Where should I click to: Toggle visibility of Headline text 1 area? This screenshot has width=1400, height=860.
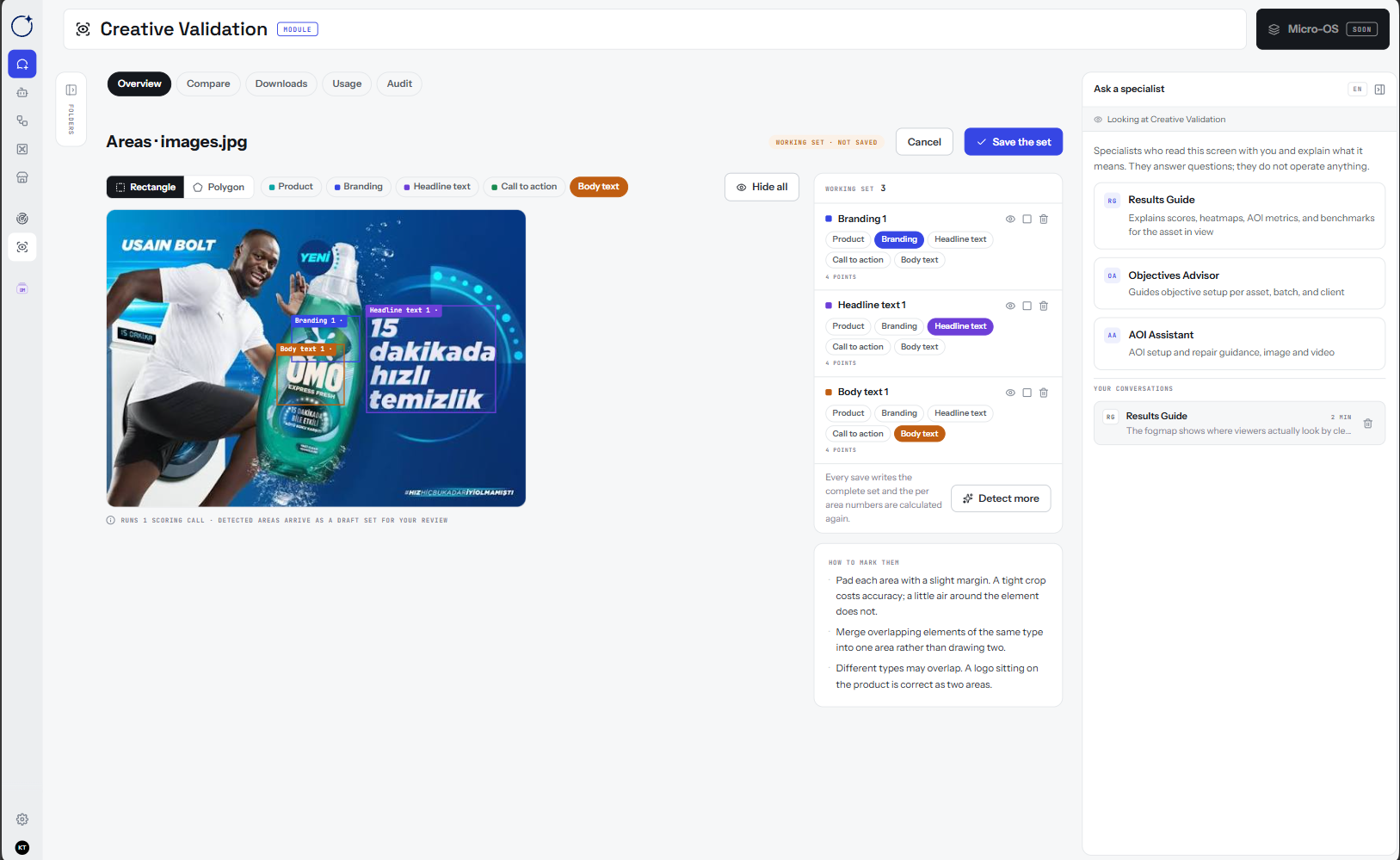coord(1010,306)
